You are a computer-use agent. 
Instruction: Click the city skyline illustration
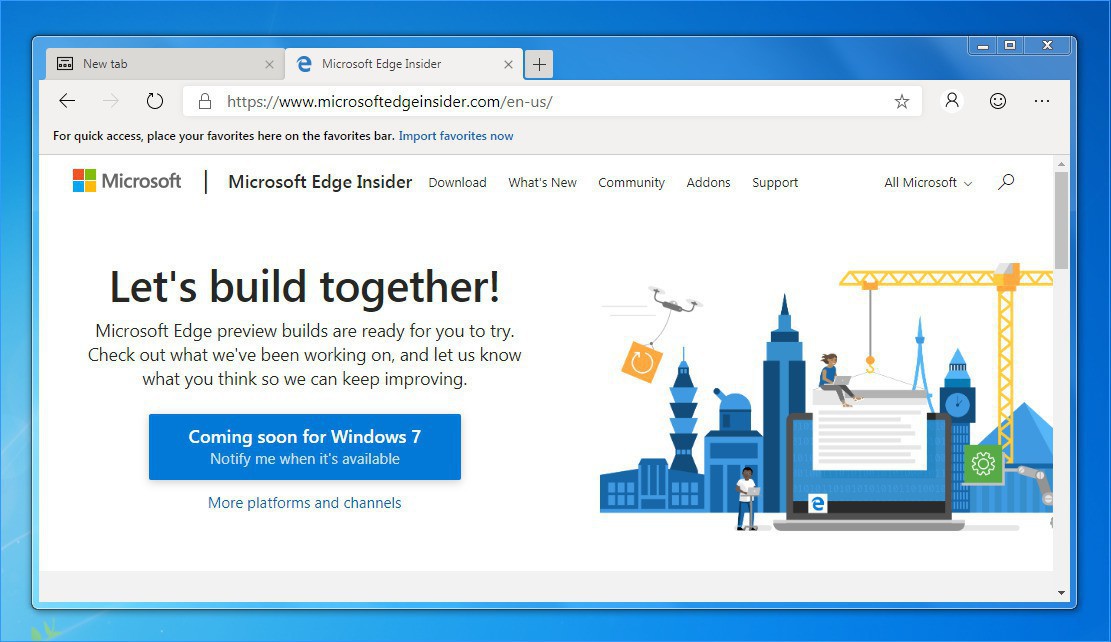click(x=826, y=397)
